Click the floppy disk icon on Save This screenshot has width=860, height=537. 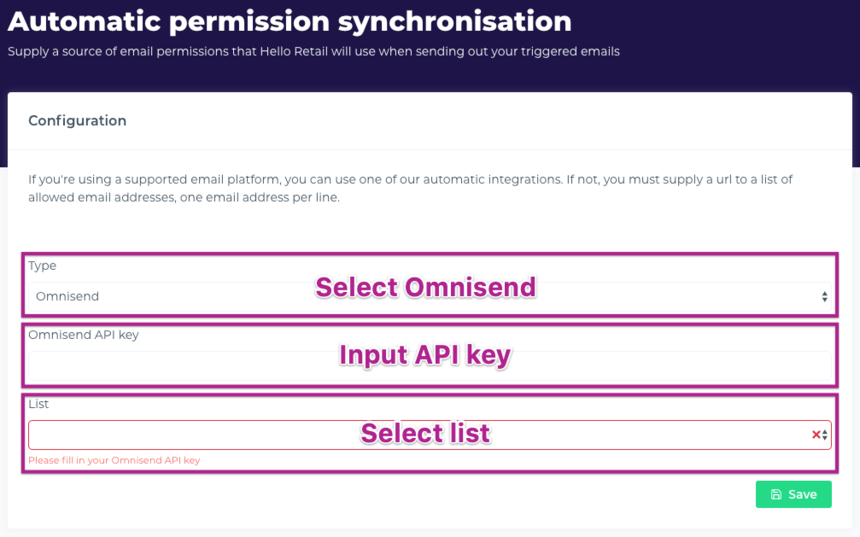pos(776,494)
